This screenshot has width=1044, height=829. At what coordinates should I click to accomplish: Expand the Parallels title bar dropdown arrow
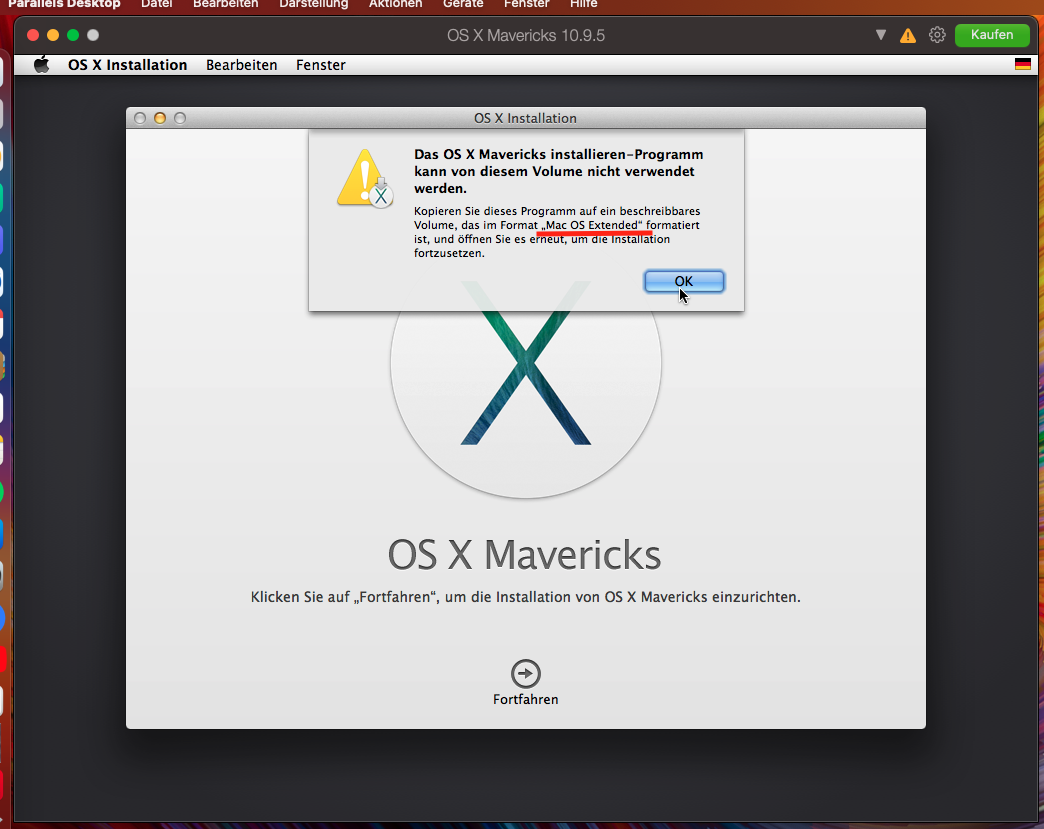tap(880, 35)
